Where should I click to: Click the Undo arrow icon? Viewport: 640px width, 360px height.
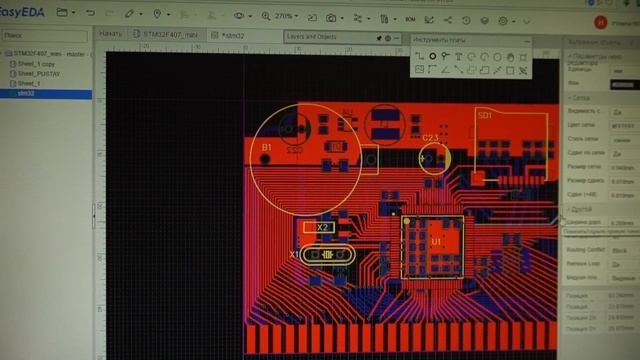[90, 13]
